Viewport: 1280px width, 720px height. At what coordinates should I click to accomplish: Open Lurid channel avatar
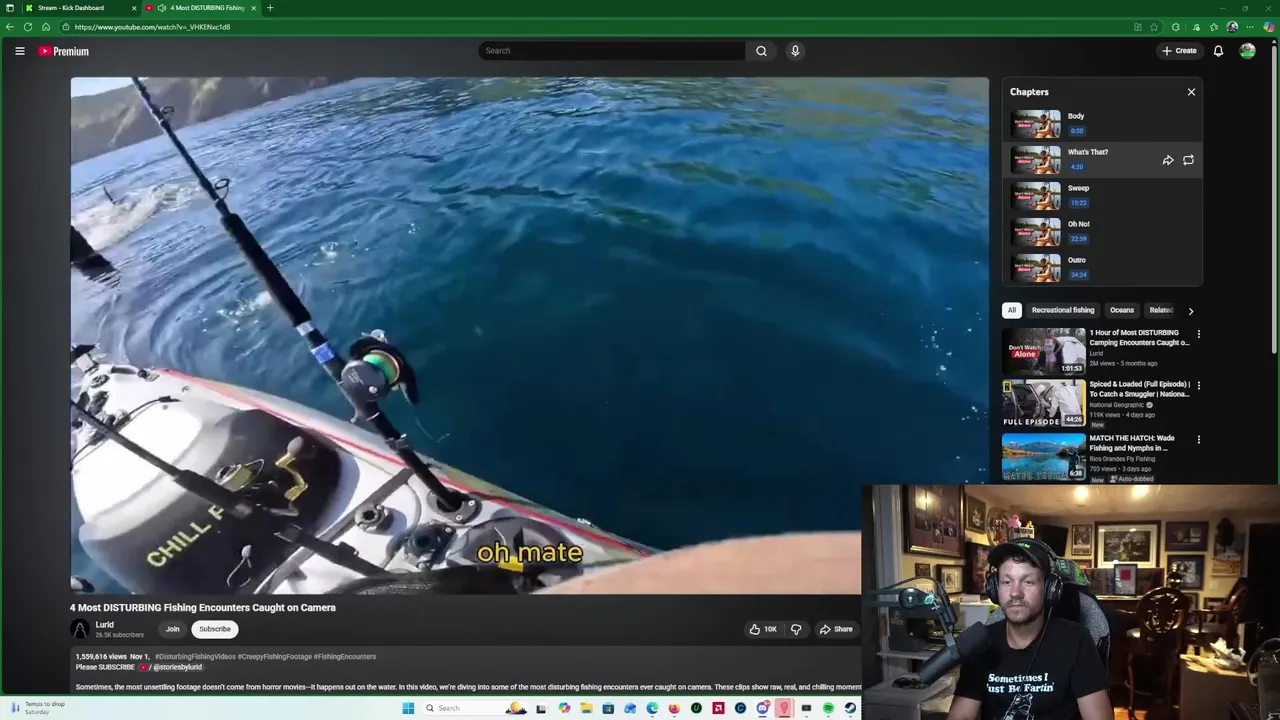click(x=80, y=629)
